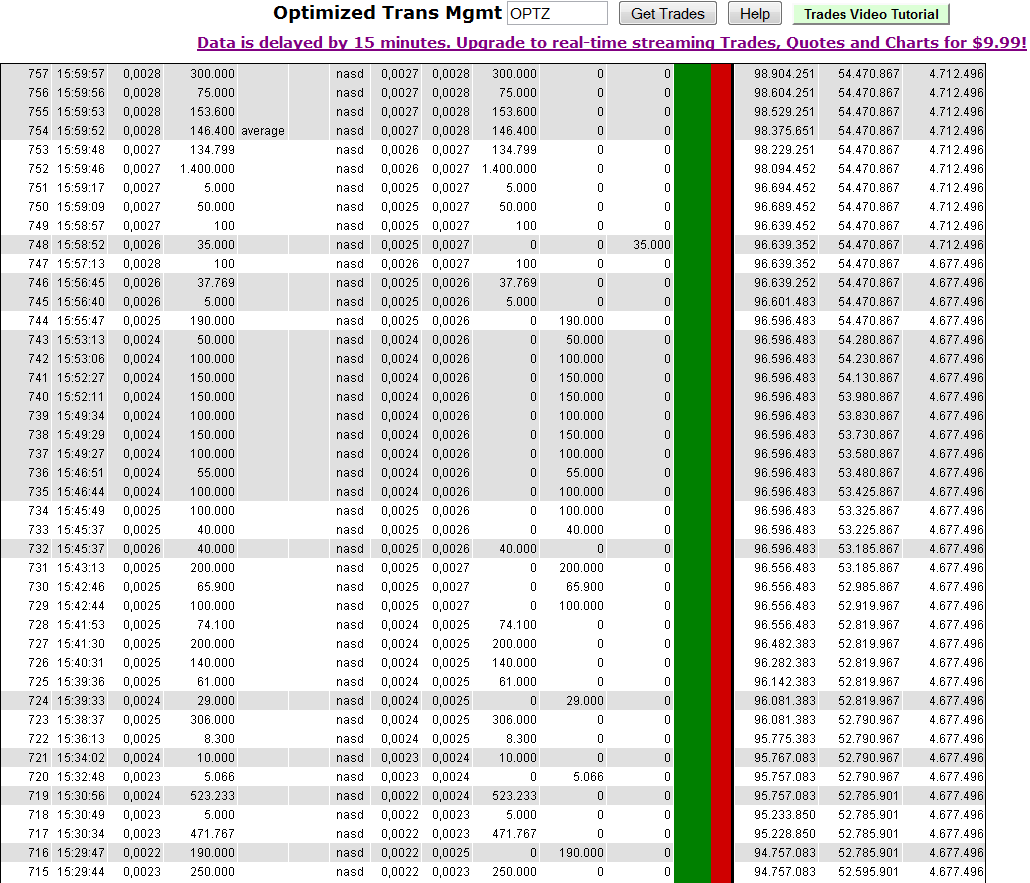The height and width of the screenshot is (883, 1030).
Task: Select the cumulative value 98.094.452
Action: coord(784,169)
